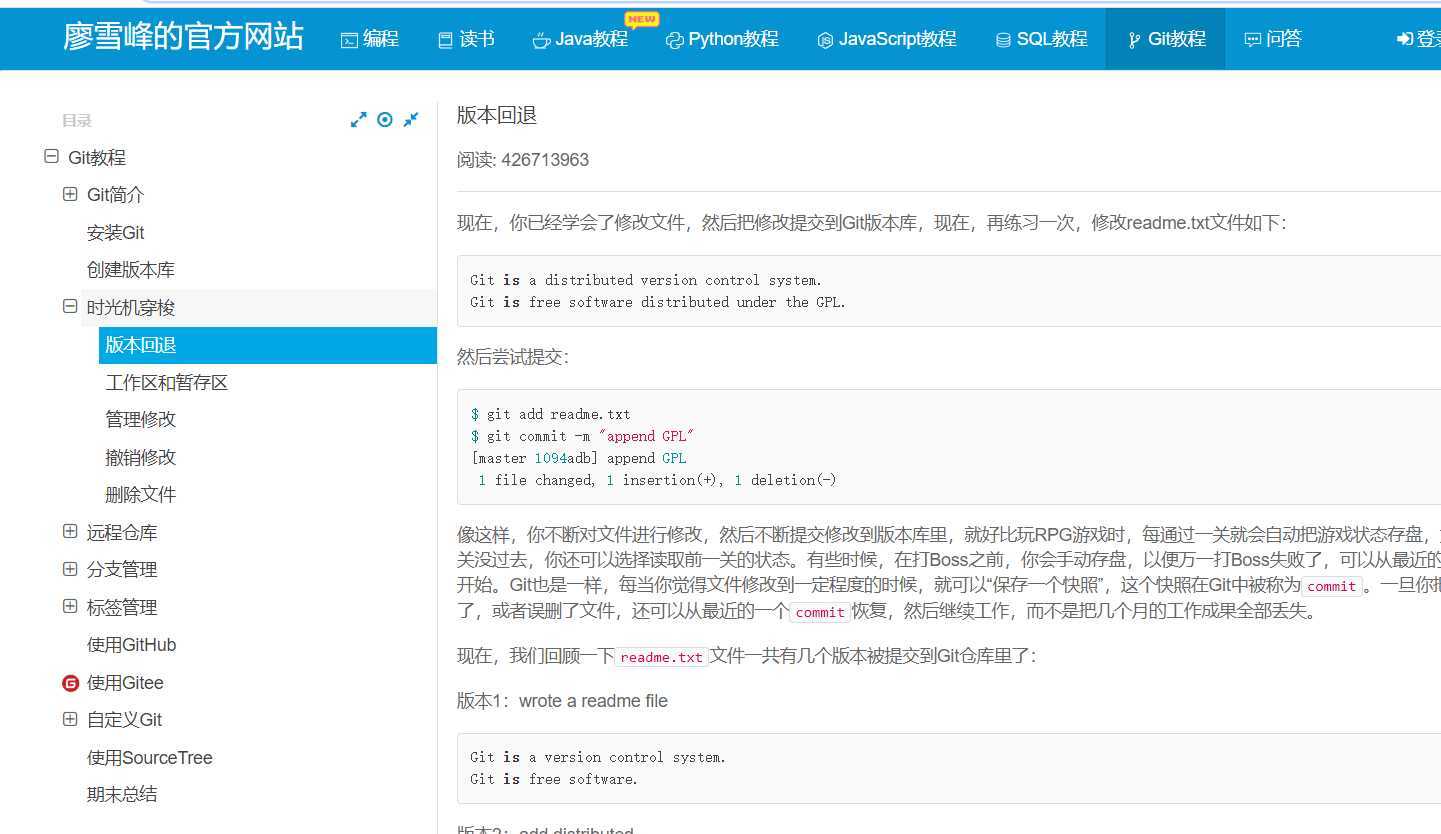Expand the 分支管理 section
Viewport: 1441px width, 834px height.
click(70, 569)
